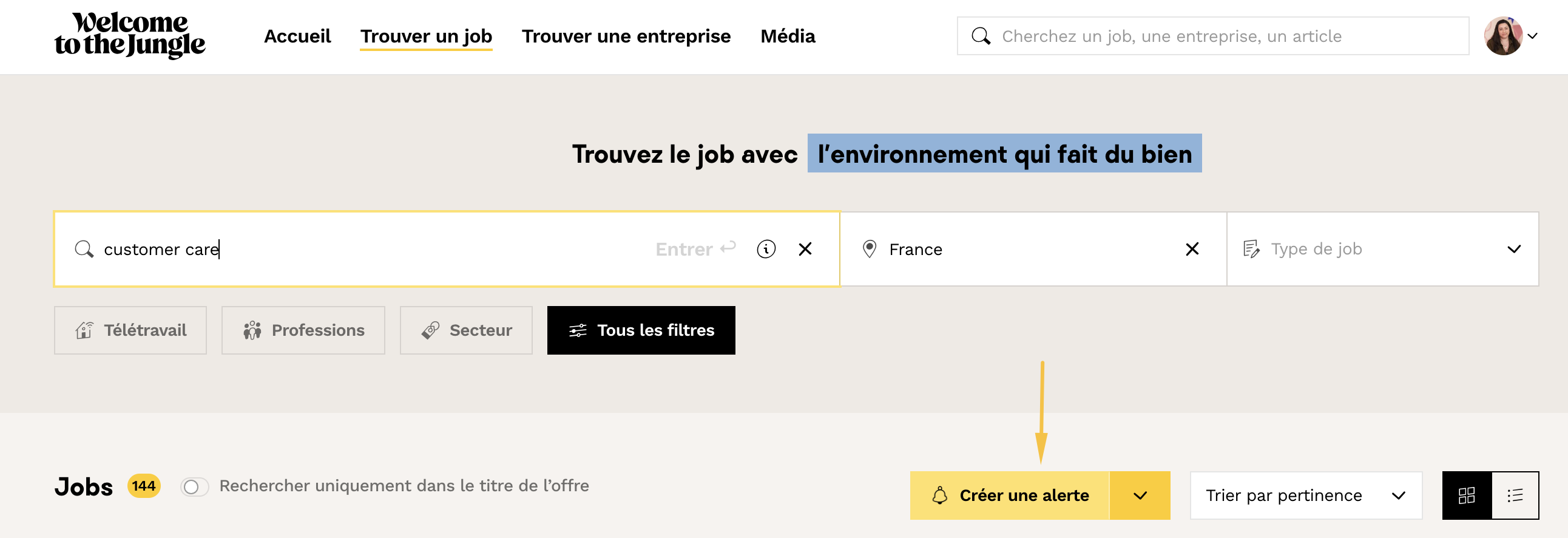Go to Accueil page
This screenshot has height=538, width=1568.
pyautogui.click(x=297, y=36)
